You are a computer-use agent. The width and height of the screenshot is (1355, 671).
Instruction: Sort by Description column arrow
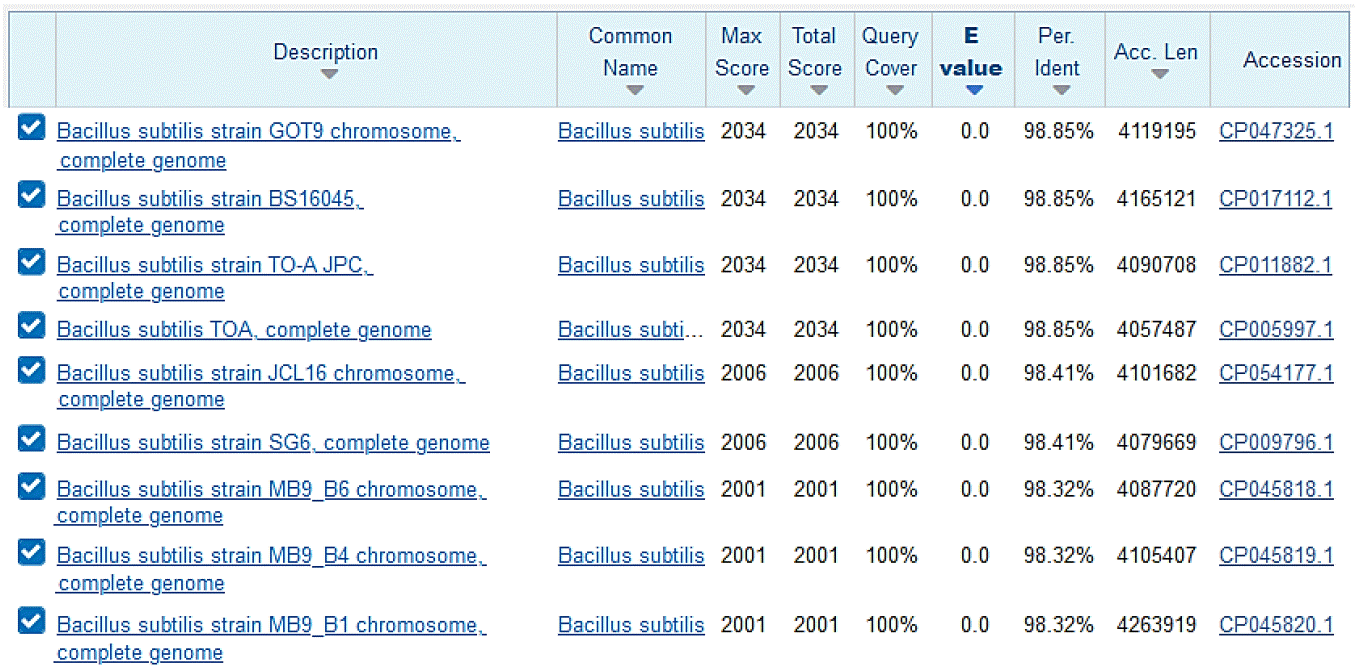(x=330, y=75)
